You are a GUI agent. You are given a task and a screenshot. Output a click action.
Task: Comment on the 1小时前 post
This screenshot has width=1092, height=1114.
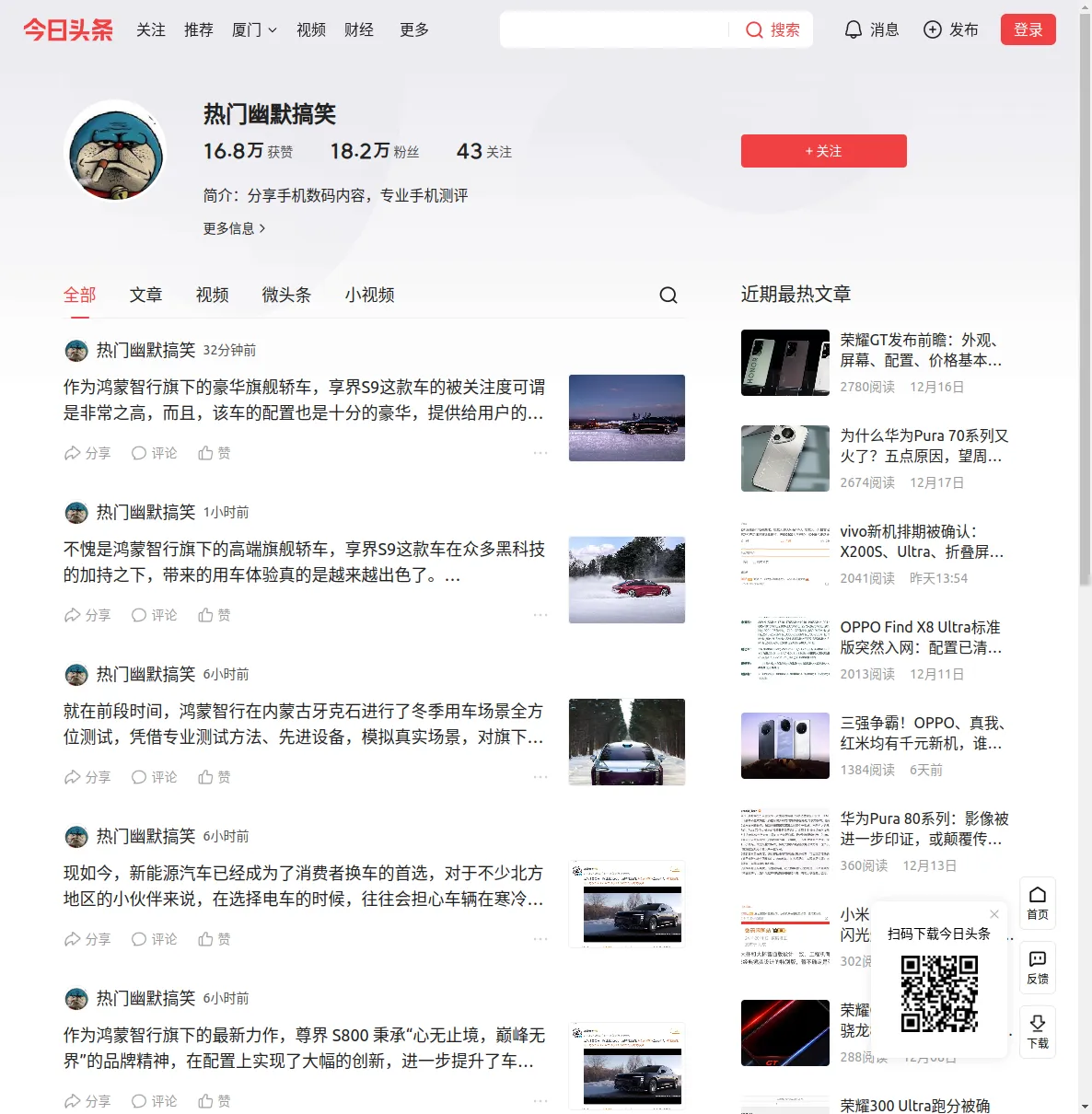[155, 615]
